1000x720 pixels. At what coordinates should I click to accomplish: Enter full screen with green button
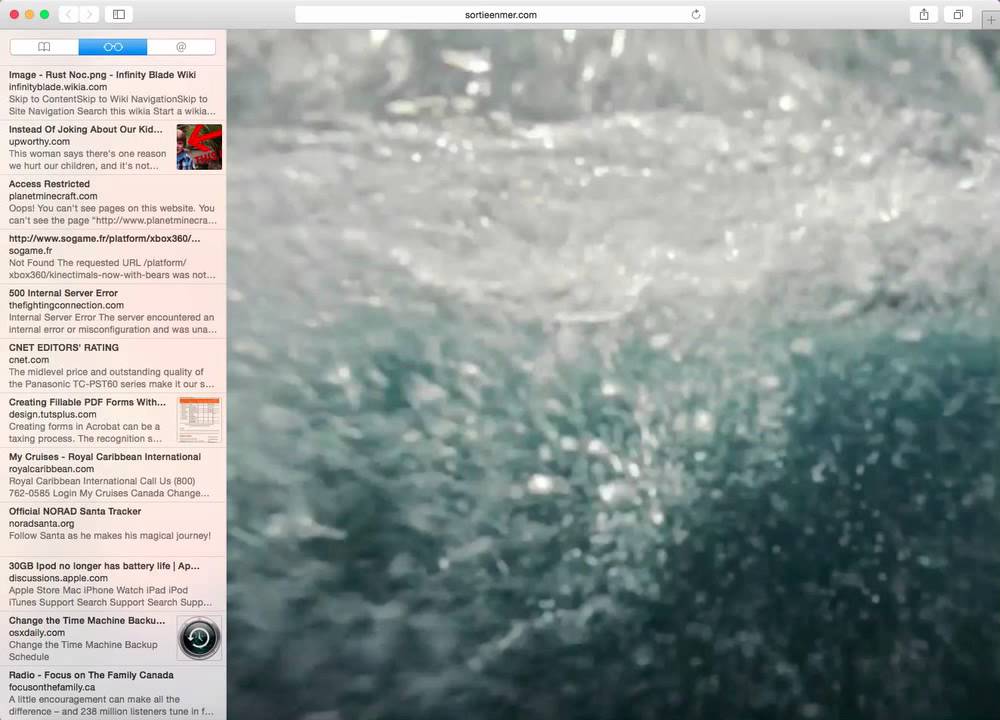click(45, 14)
